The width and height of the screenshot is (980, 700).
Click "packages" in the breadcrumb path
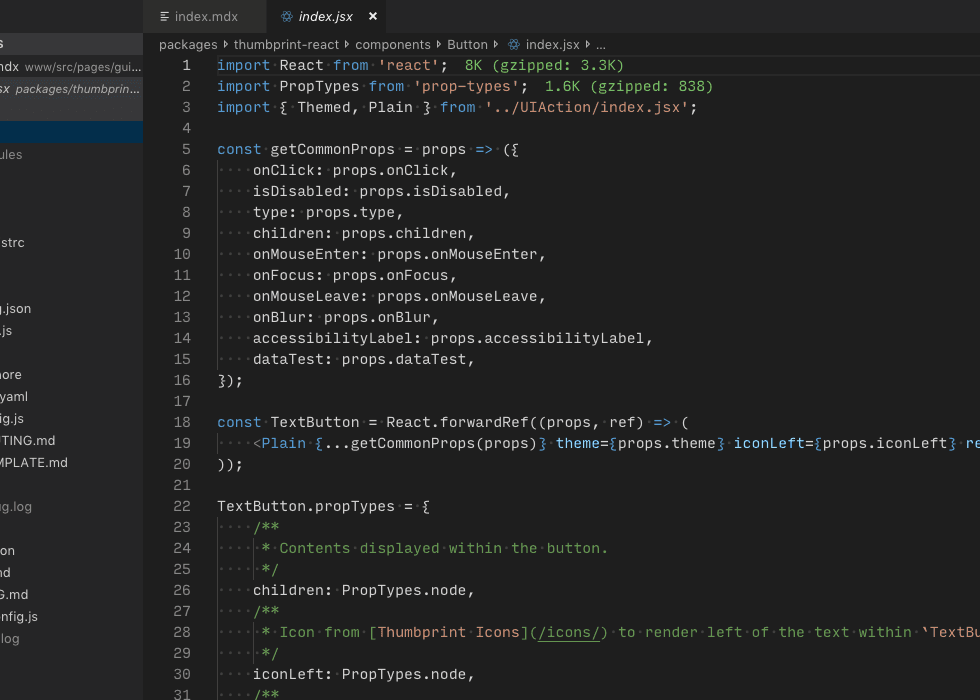point(187,44)
